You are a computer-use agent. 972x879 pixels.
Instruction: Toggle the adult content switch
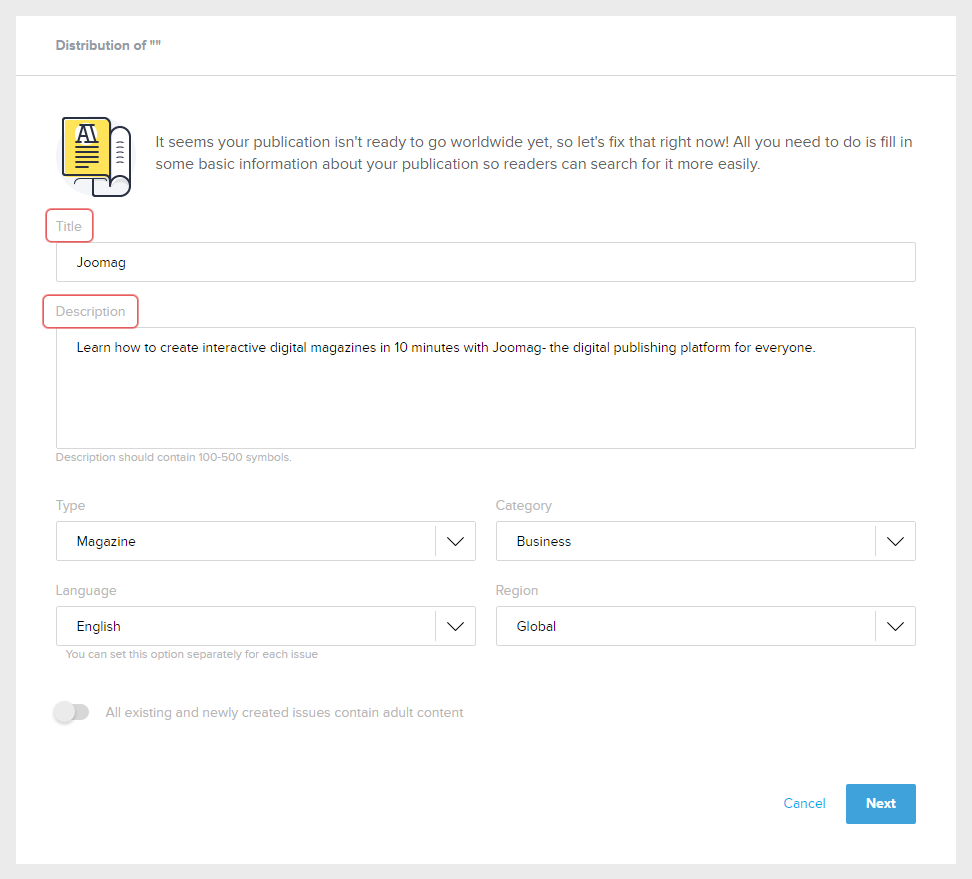pyautogui.click(x=72, y=713)
